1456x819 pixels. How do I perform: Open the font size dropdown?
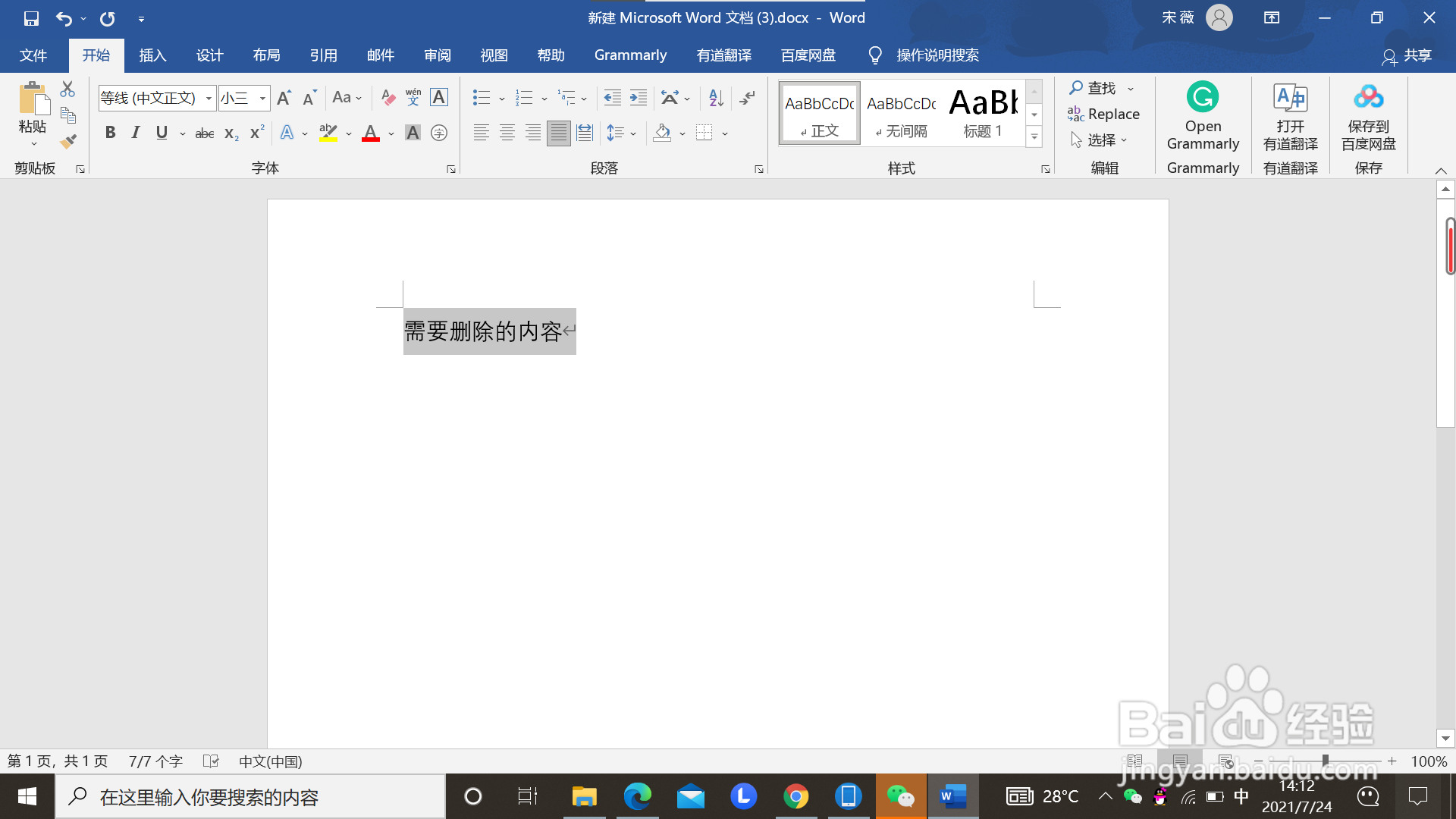click(262, 99)
